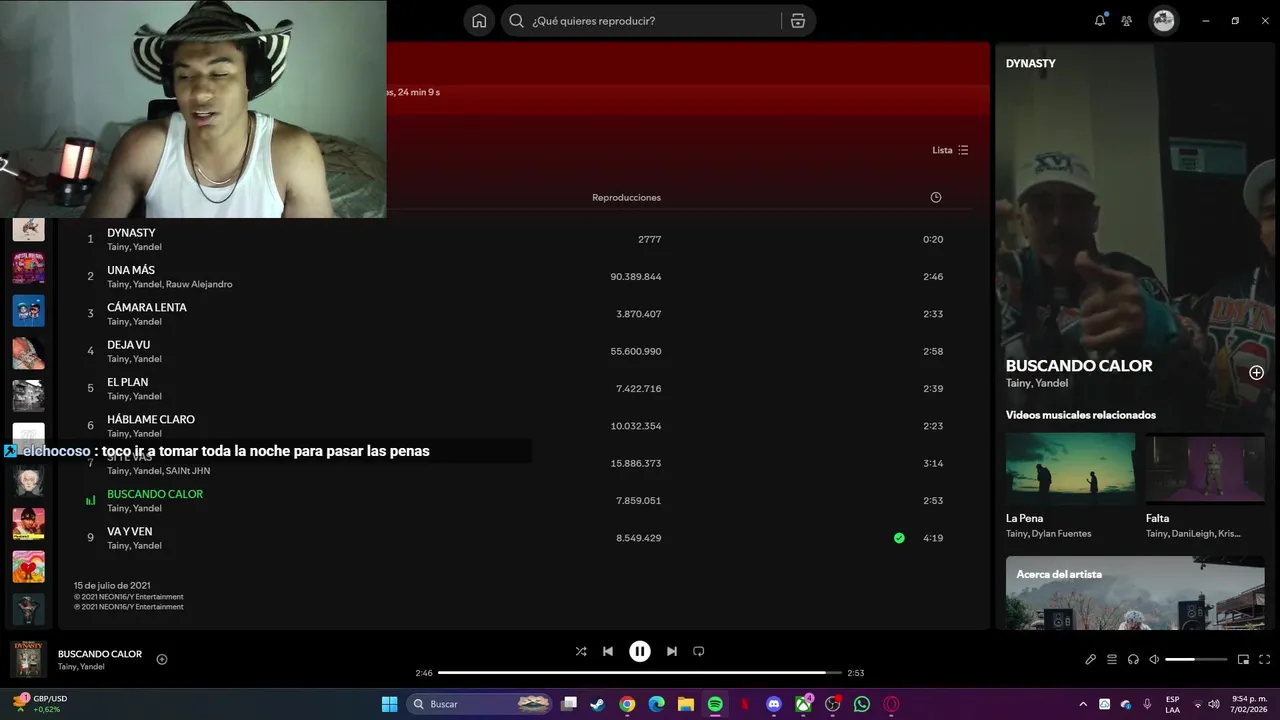
Task: Click the Reproducciones column header
Action: pyautogui.click(x=626, y=197)
